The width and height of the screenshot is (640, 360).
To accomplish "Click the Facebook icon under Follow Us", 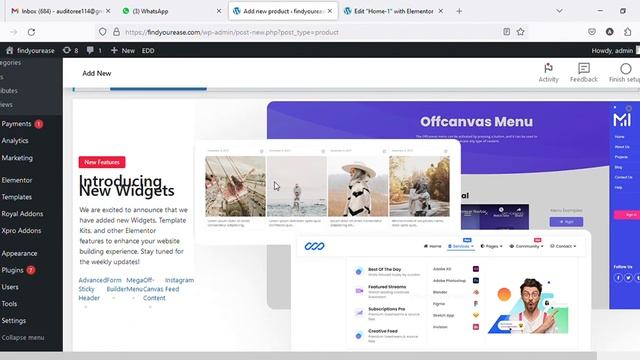I will 618,278.
